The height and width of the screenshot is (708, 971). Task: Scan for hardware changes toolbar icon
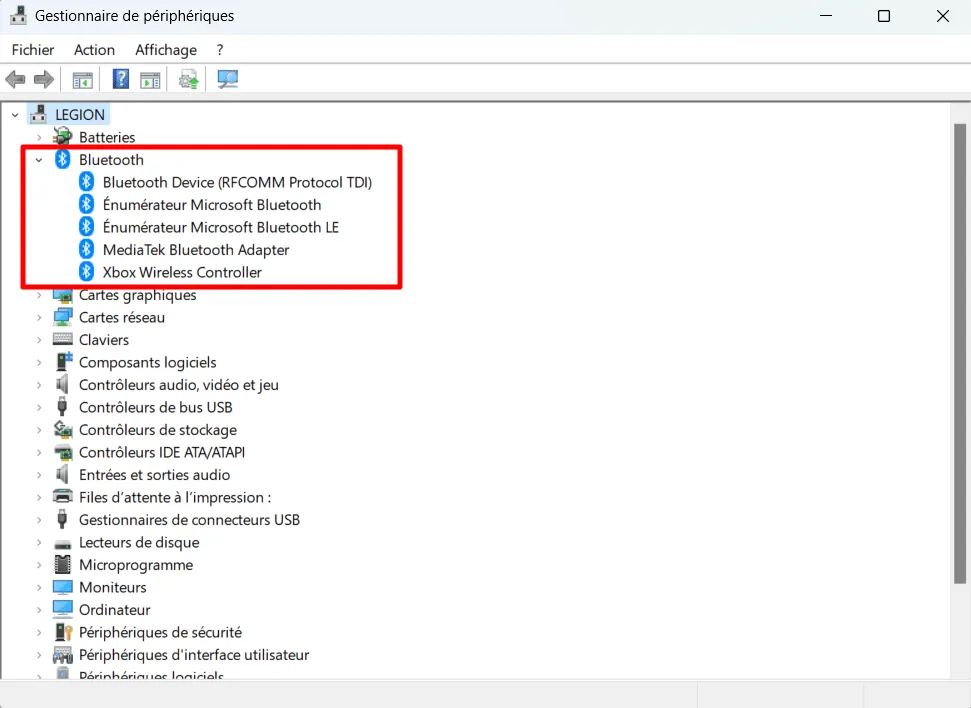click(227, 79)
